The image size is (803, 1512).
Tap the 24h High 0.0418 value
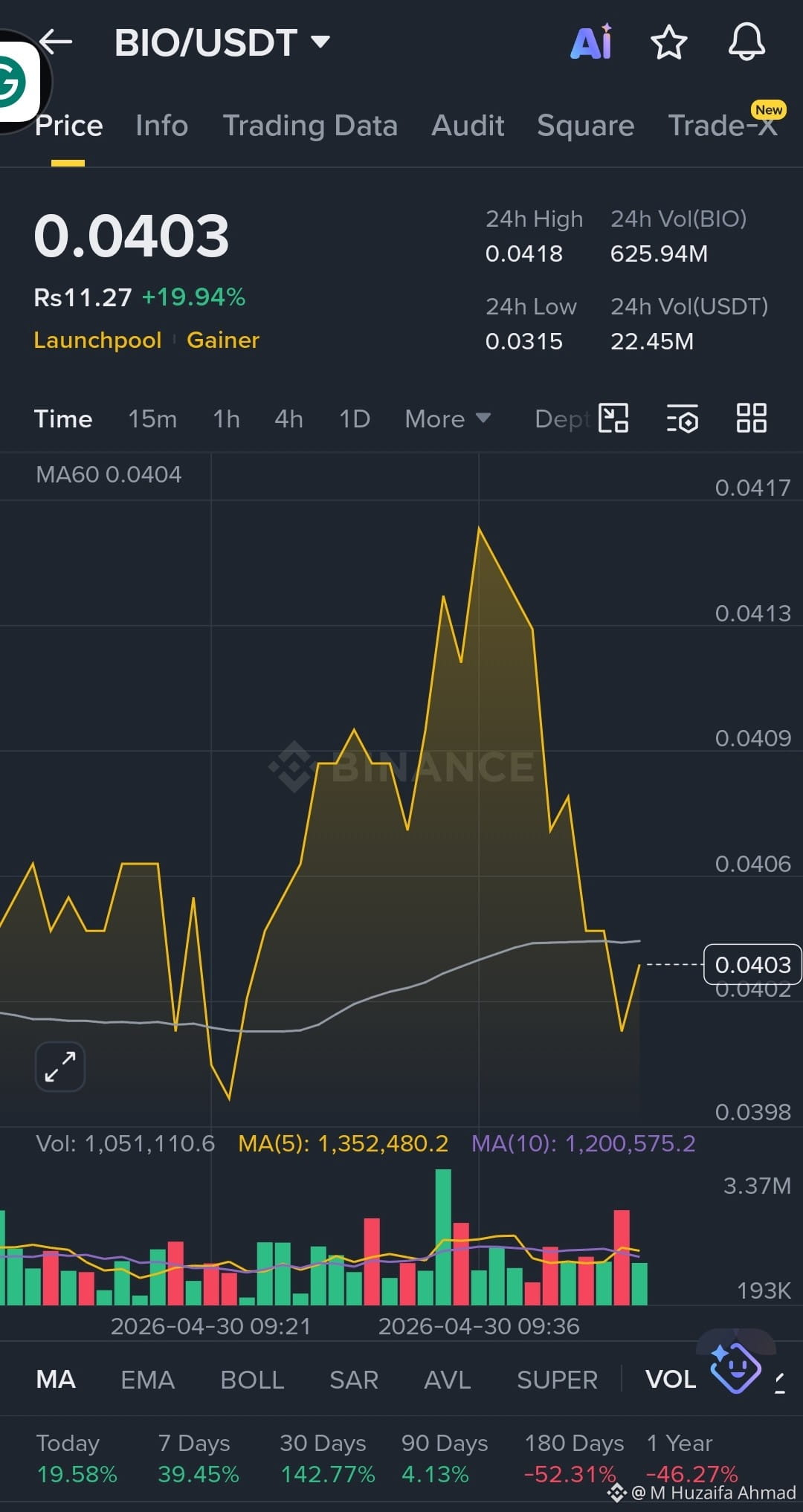click(524, 253)
